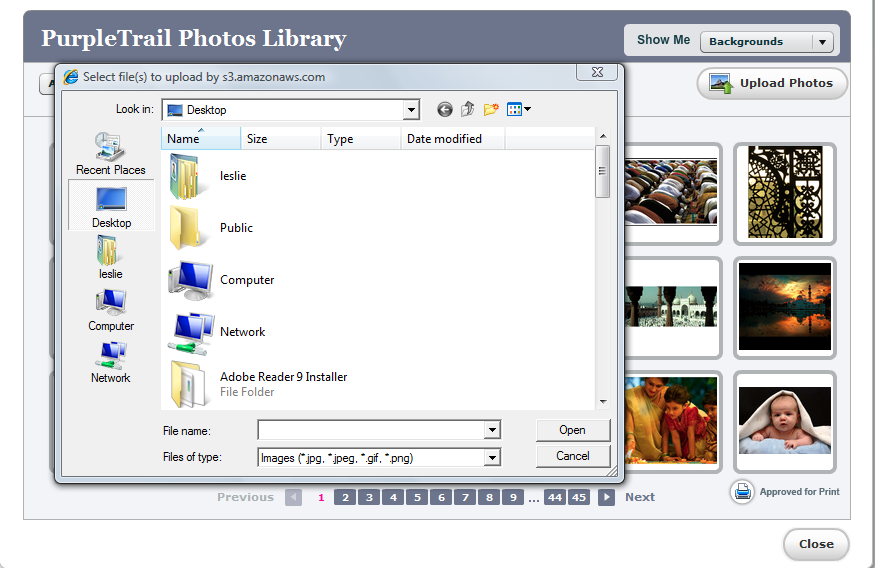This screenshot has height=568, width=875.
Task: Sort by the Type column header
Action: tap(361, 138)
